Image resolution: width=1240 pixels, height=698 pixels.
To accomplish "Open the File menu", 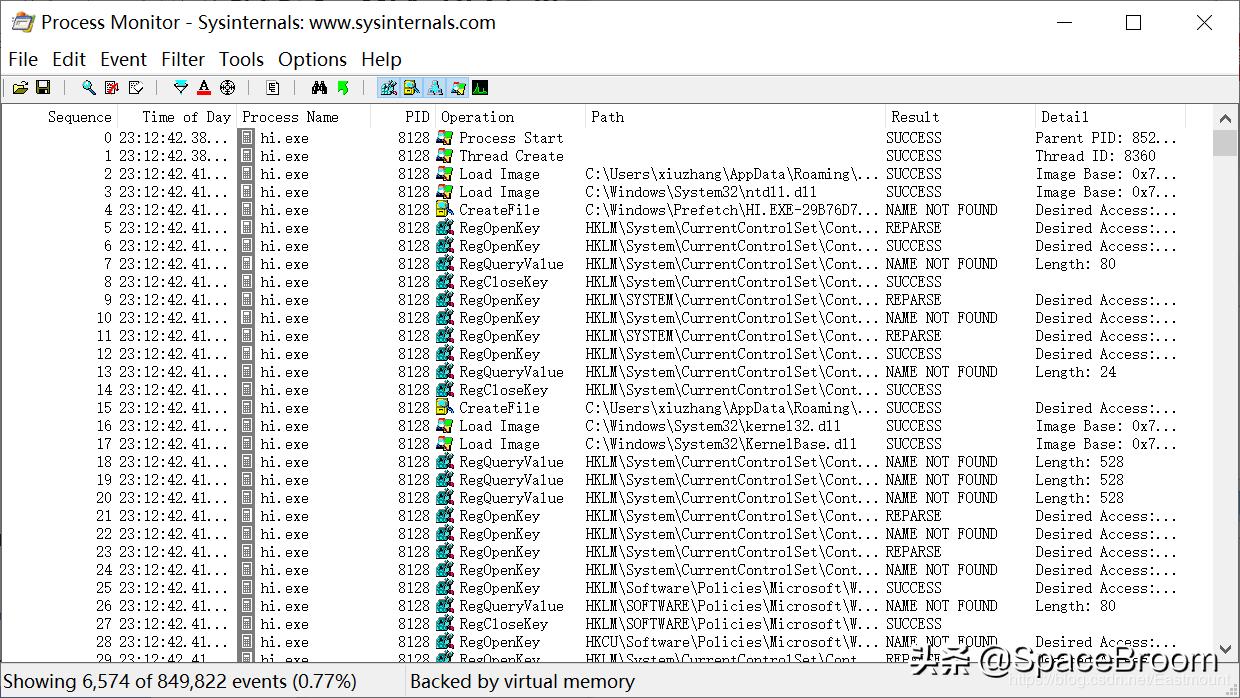I will tap(23, 59).
